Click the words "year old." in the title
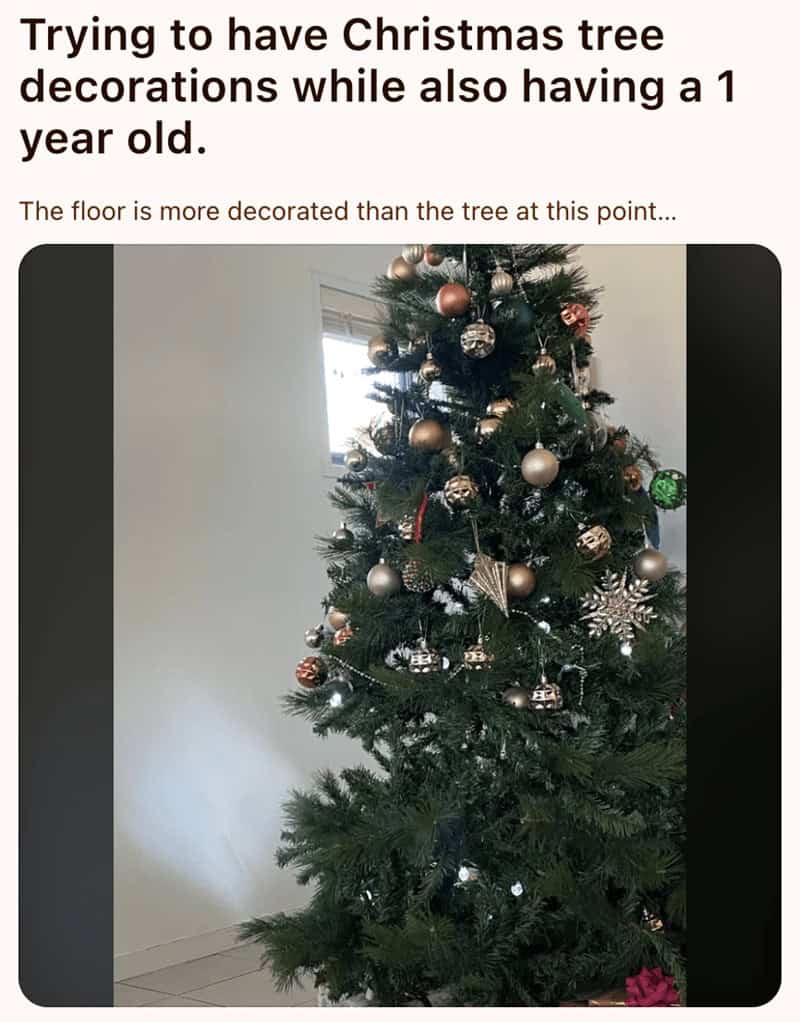 tap(113, 139)
